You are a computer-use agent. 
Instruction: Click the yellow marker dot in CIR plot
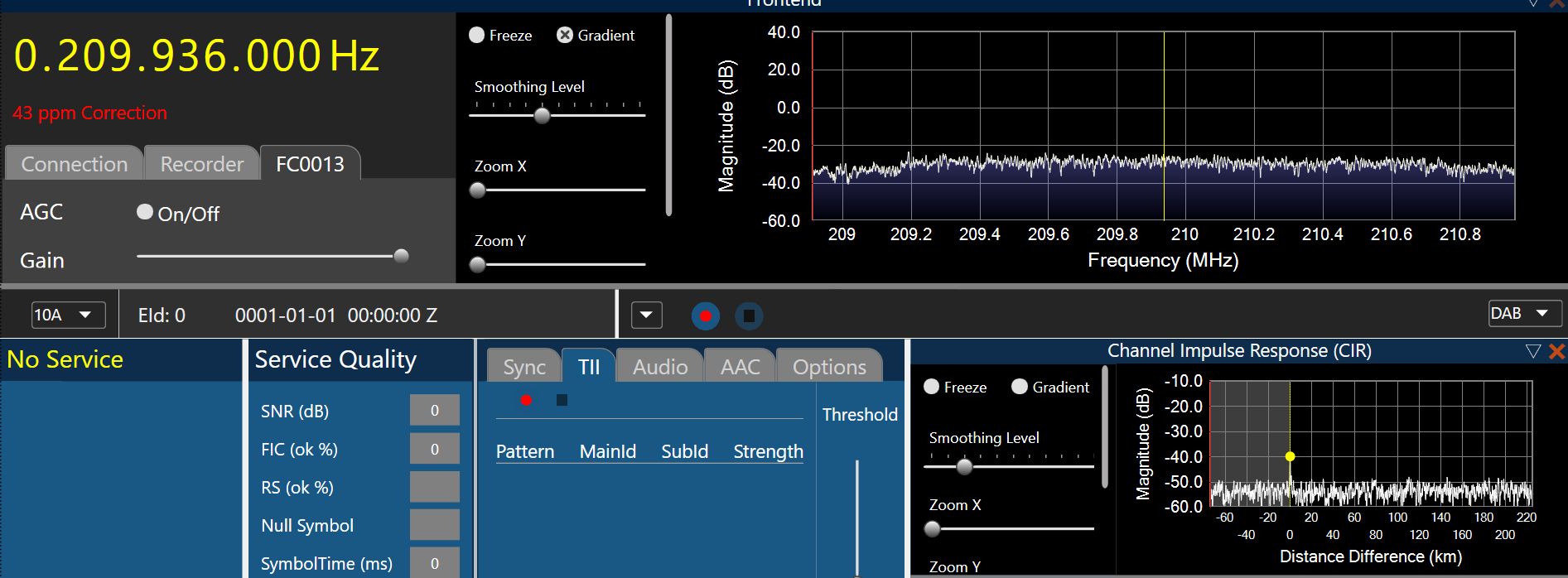click(x=1290, y=456)
